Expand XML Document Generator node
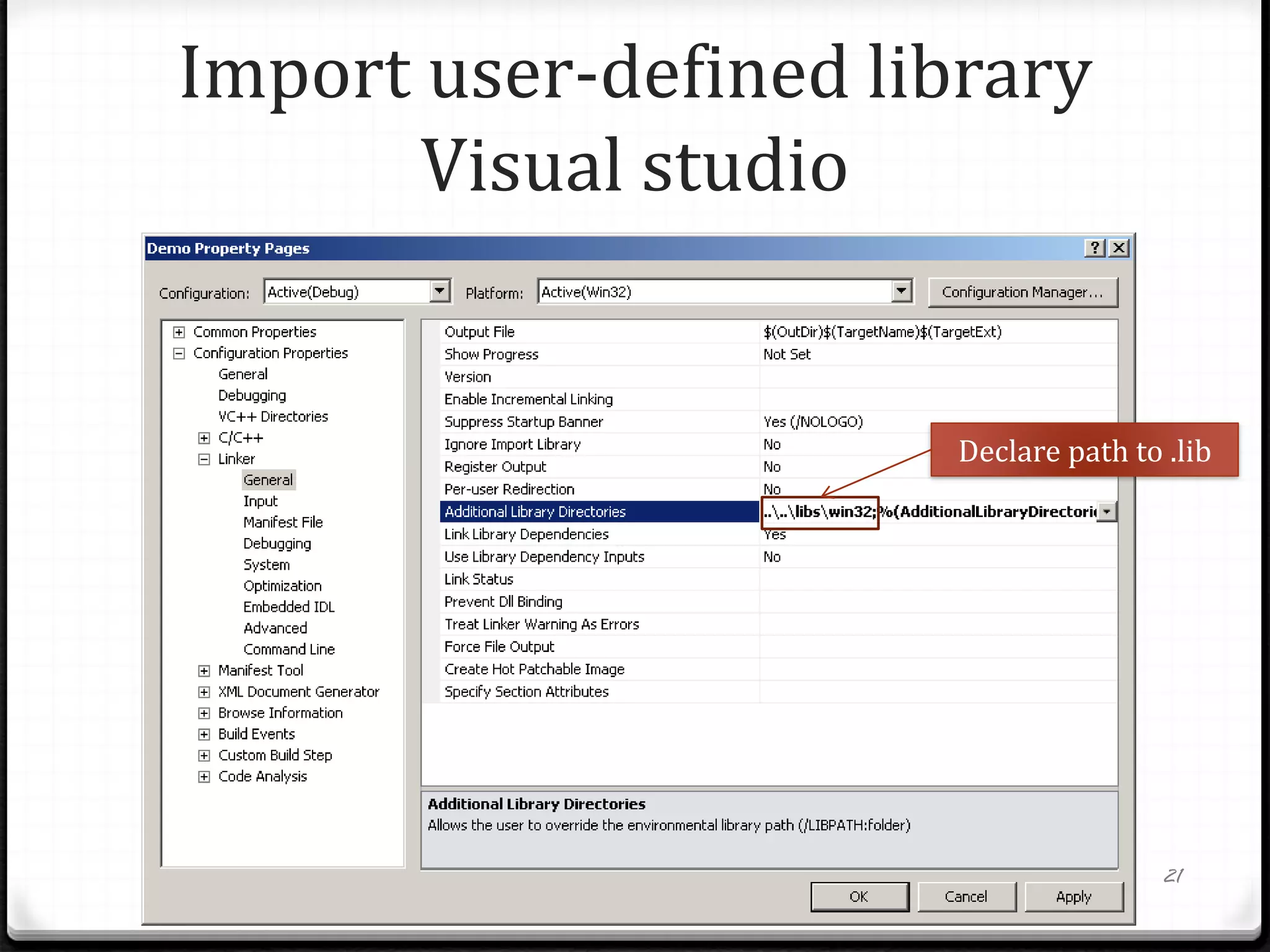This screenshot has height=952, width=1270. tap(204, 692)
